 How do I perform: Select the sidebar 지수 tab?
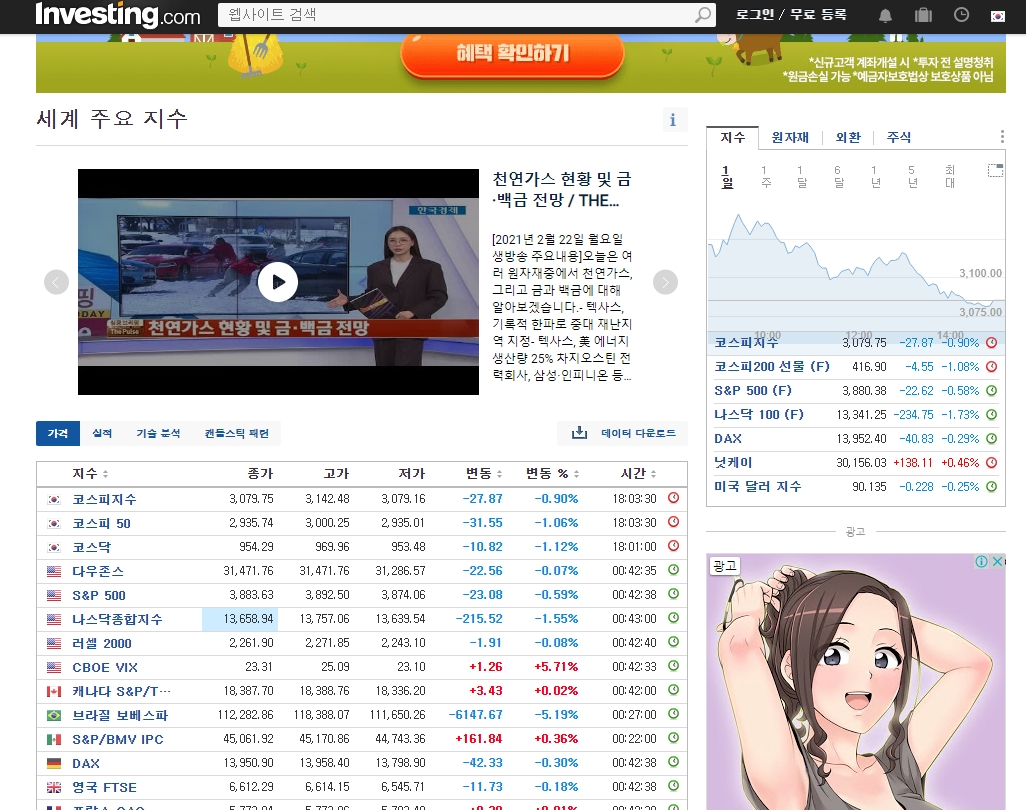coord(733,137)
